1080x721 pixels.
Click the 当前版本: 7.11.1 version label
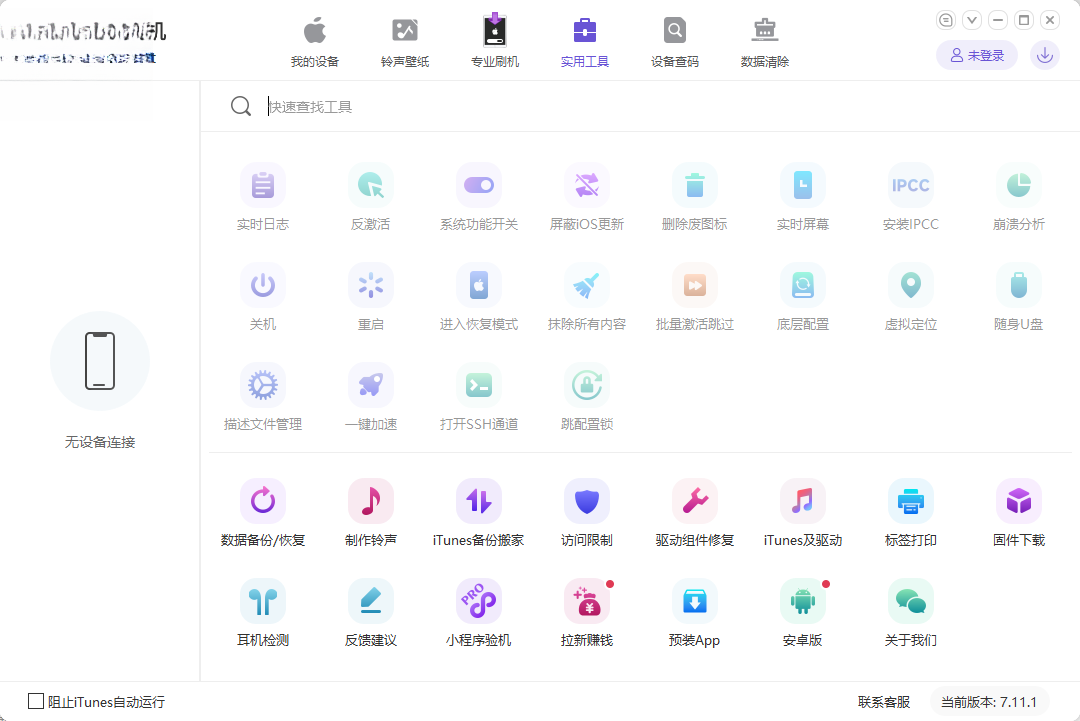[989, 702]
